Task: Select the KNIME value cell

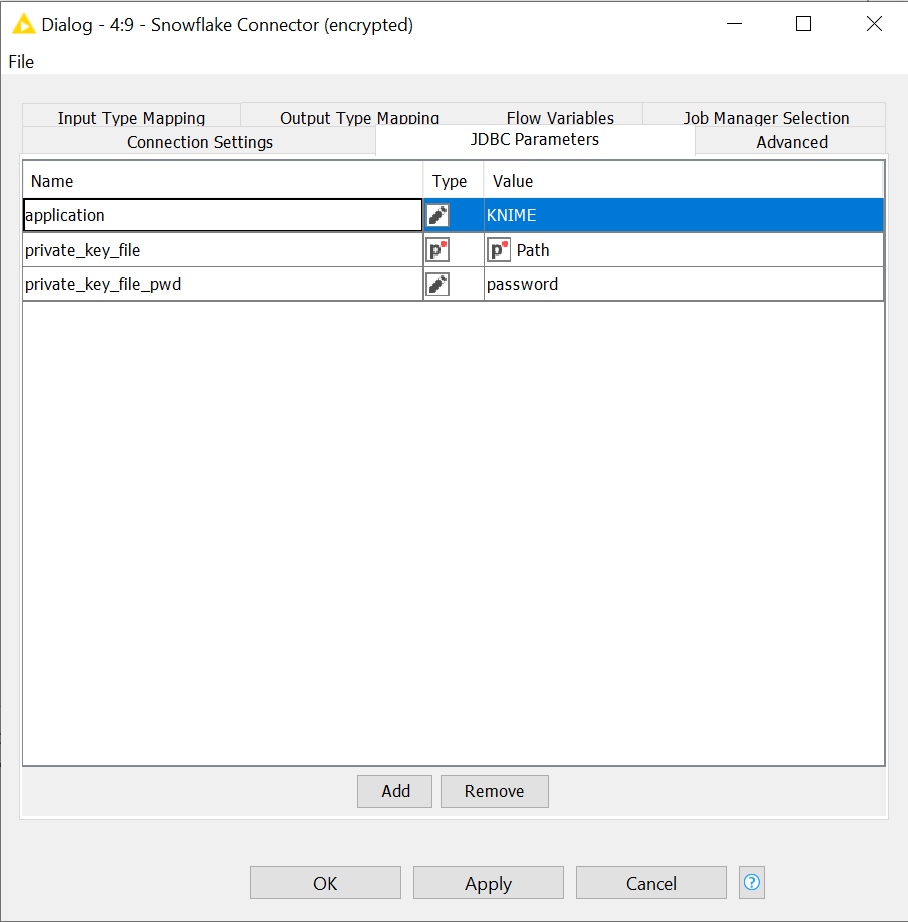Action: click(x=684, y=215)
